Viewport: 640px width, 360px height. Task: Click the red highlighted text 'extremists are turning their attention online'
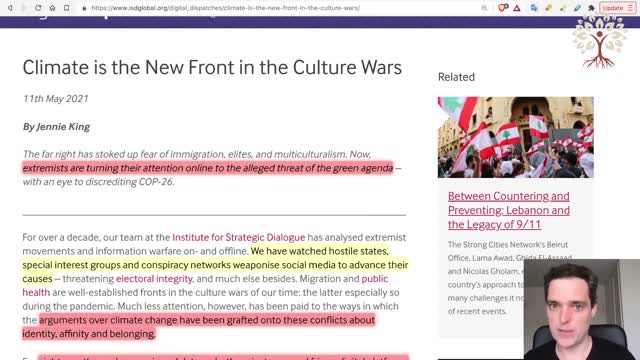pyautogui.click(x=124, y=168)
